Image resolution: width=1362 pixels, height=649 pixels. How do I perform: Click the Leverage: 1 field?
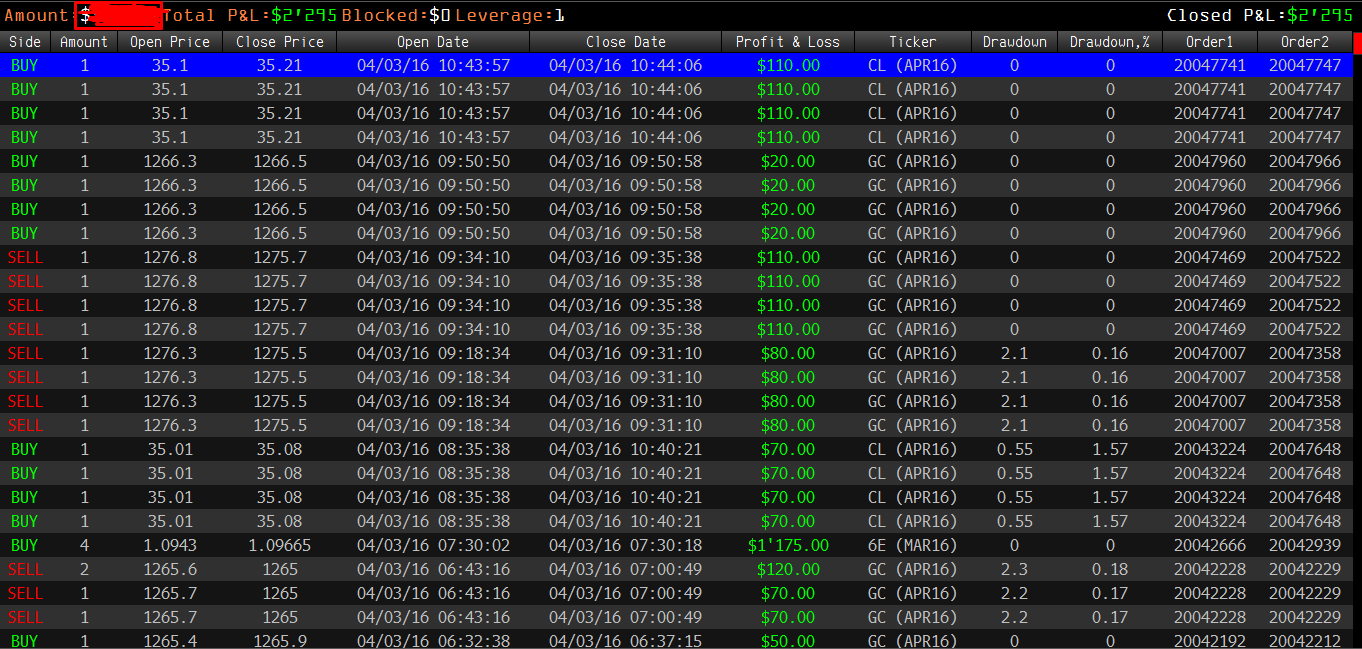(x=511, y=15)
